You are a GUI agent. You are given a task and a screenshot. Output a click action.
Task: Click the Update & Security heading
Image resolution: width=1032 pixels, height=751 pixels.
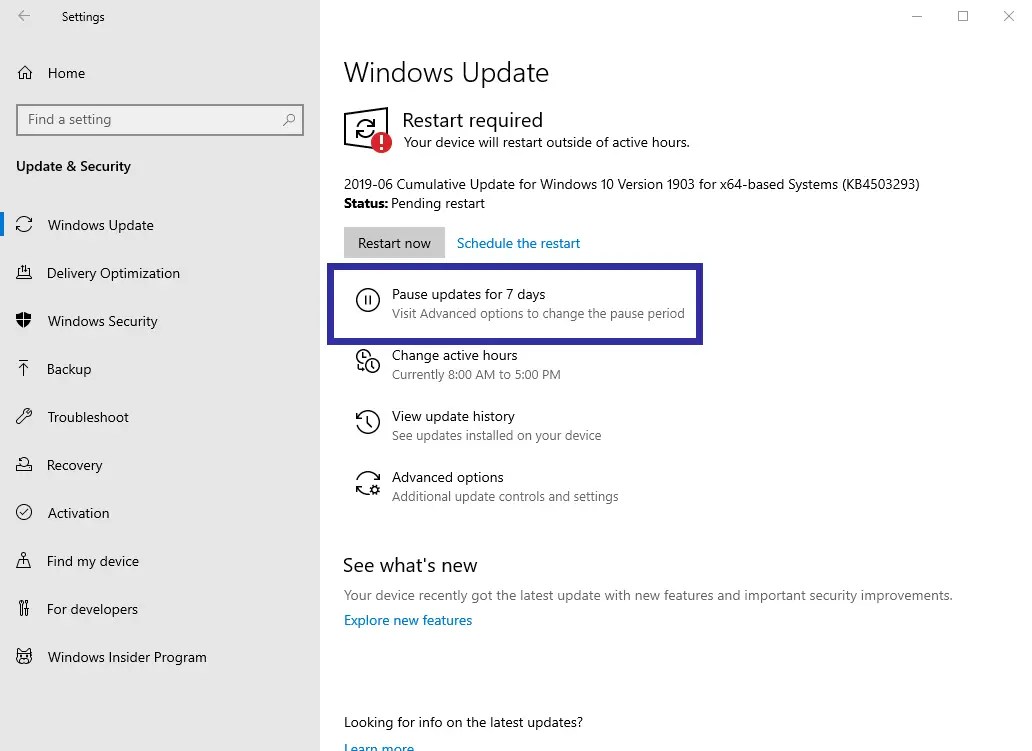click(x=74, y=167)
